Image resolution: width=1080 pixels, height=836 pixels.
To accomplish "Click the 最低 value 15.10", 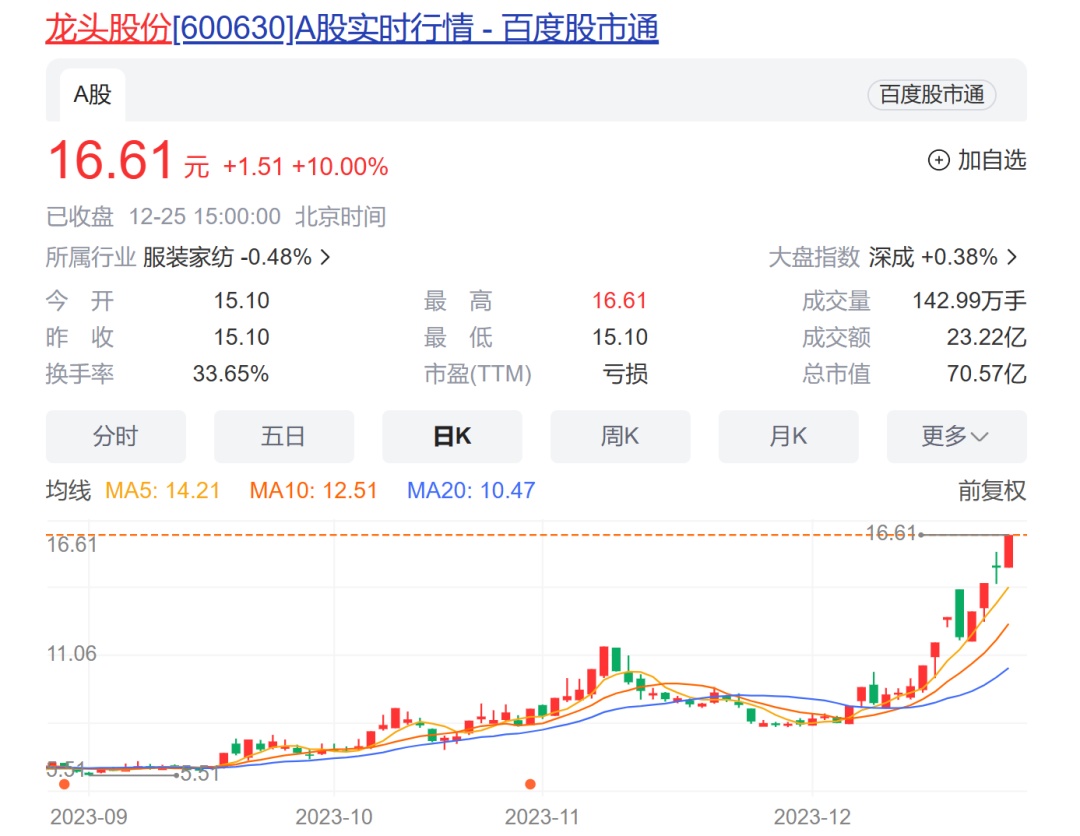I will click(x=620, y=337).
